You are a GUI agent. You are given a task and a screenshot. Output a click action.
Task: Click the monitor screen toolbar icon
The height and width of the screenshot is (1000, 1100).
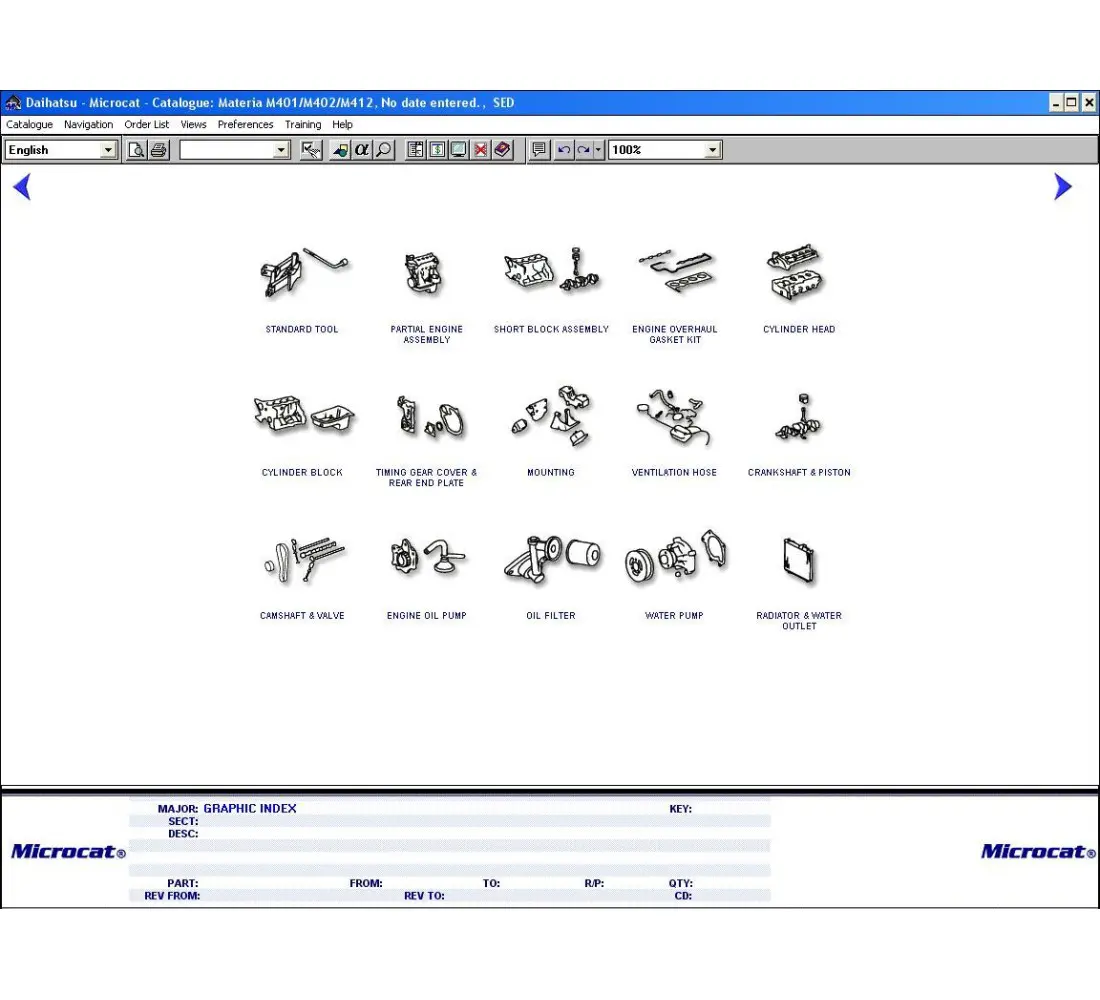(459, 149)
